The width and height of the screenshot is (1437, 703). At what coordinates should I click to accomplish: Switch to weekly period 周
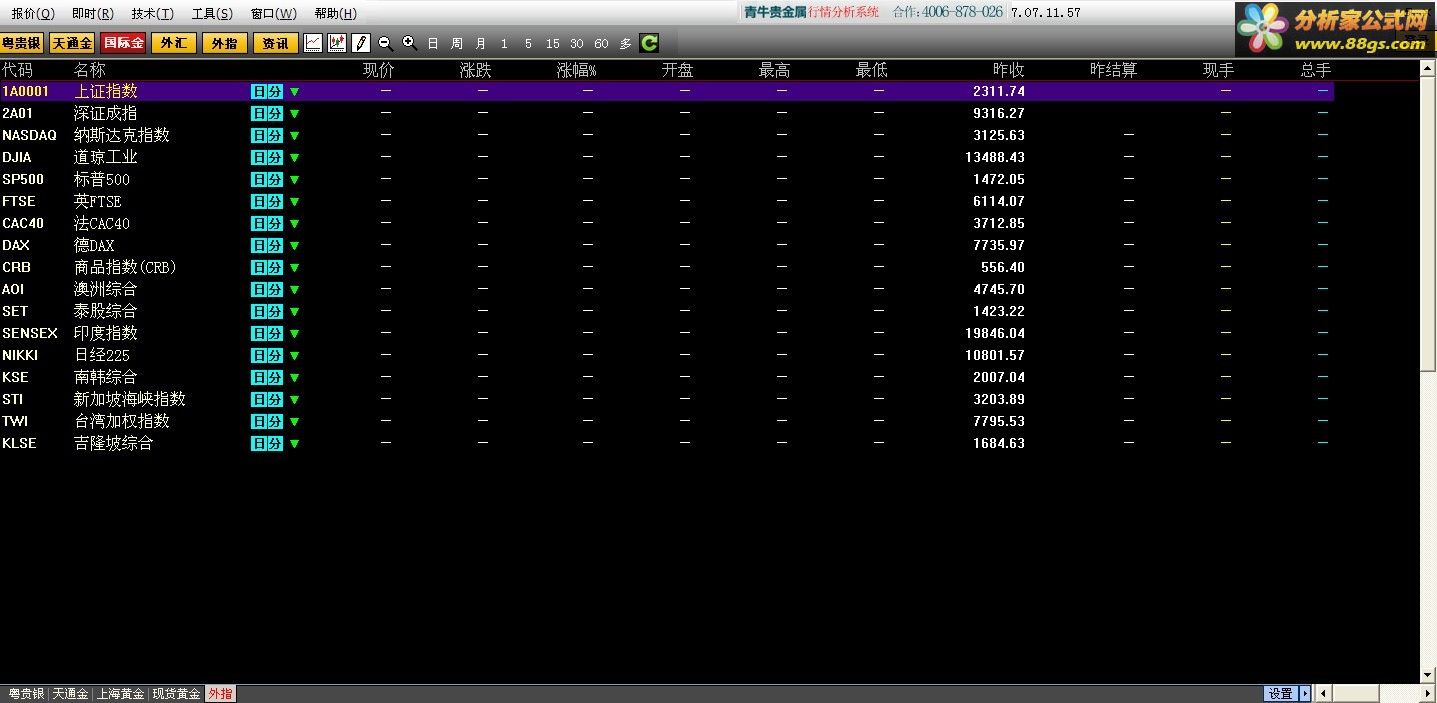457,44
